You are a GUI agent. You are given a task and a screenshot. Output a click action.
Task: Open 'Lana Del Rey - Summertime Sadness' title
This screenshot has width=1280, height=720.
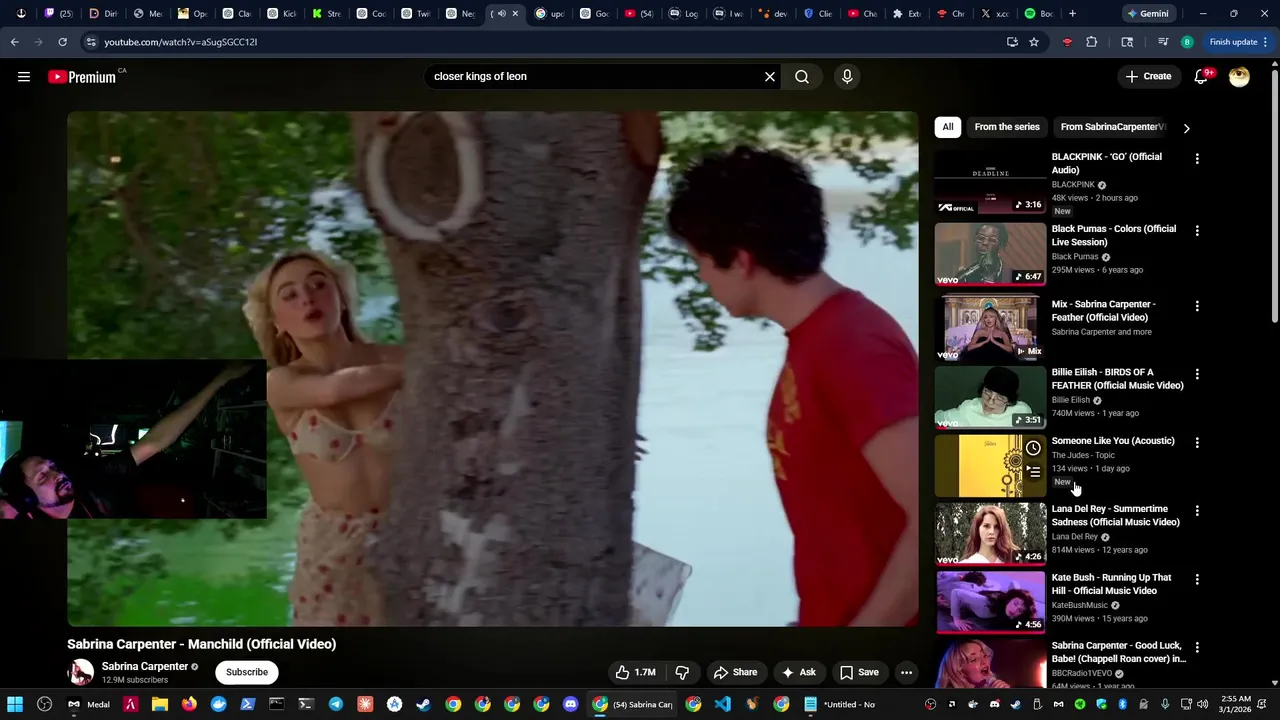click(1115, 515)
